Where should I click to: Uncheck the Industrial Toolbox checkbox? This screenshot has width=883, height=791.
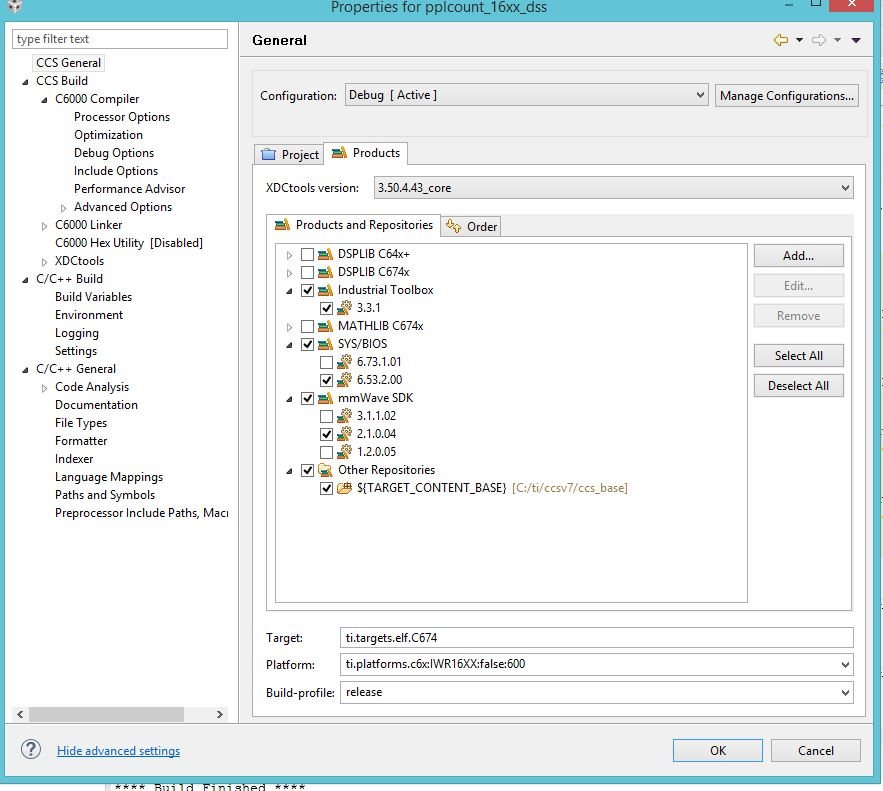coord(307,291)
